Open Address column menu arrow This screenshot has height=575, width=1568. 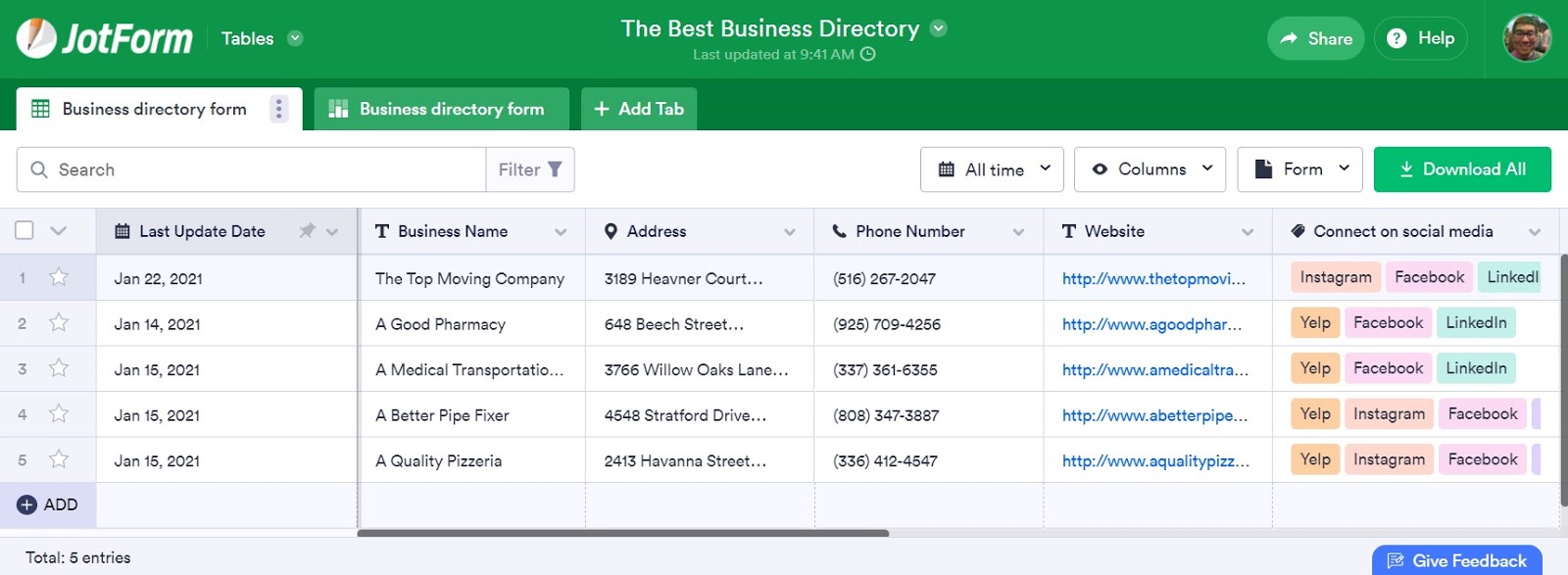[x=790, y=232]
